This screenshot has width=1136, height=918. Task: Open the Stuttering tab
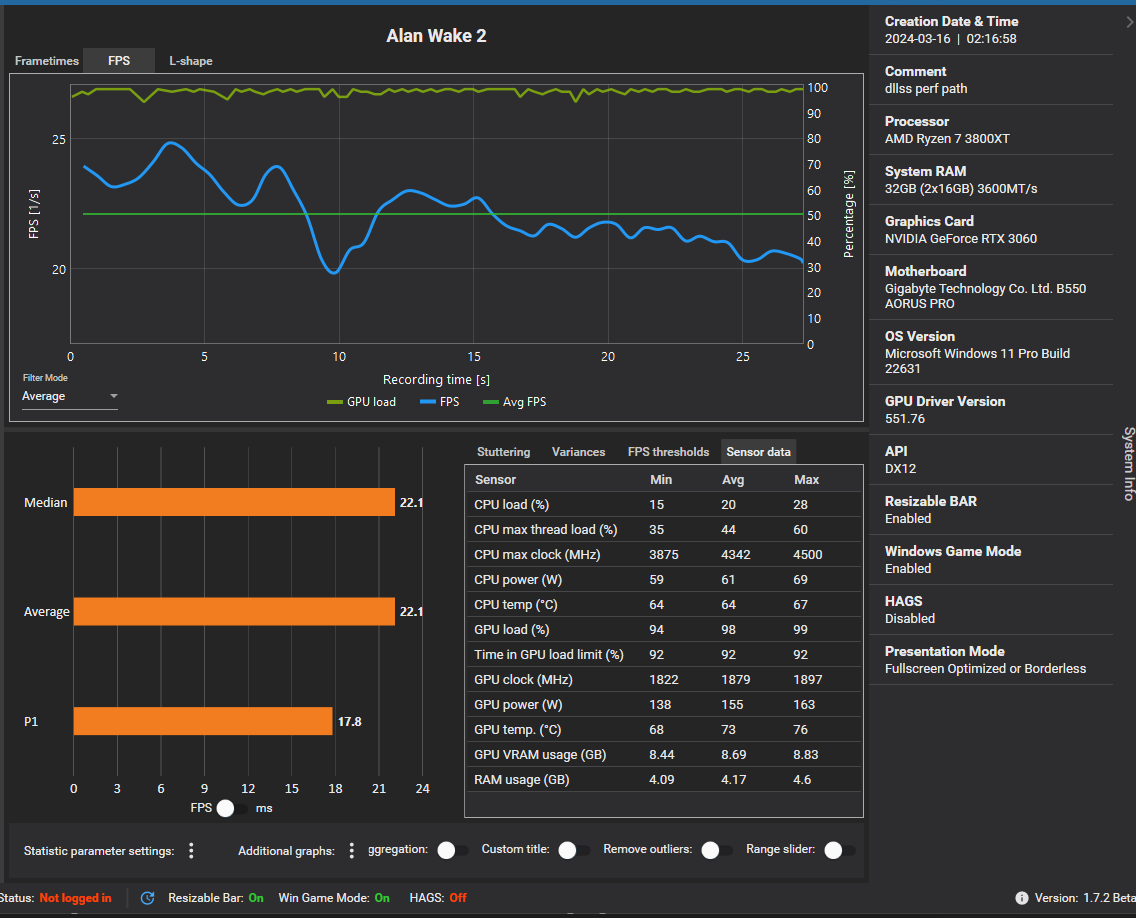(504, 451)
